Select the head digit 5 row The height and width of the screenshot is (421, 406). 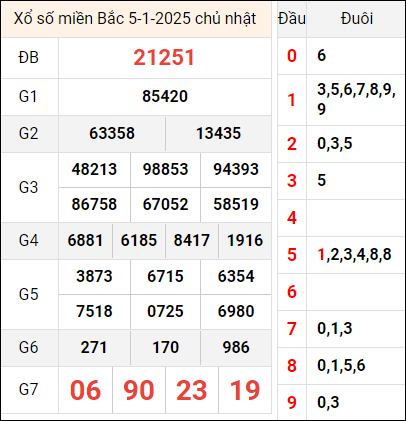341,255
